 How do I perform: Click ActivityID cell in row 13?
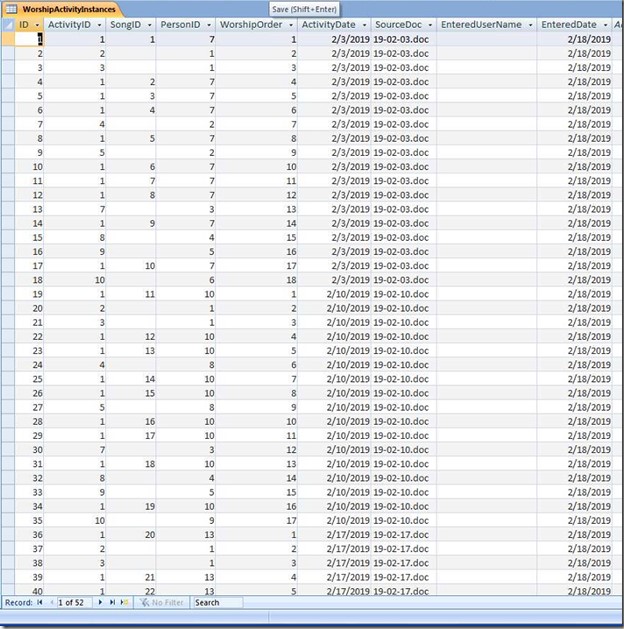click(x=75, y=209)
